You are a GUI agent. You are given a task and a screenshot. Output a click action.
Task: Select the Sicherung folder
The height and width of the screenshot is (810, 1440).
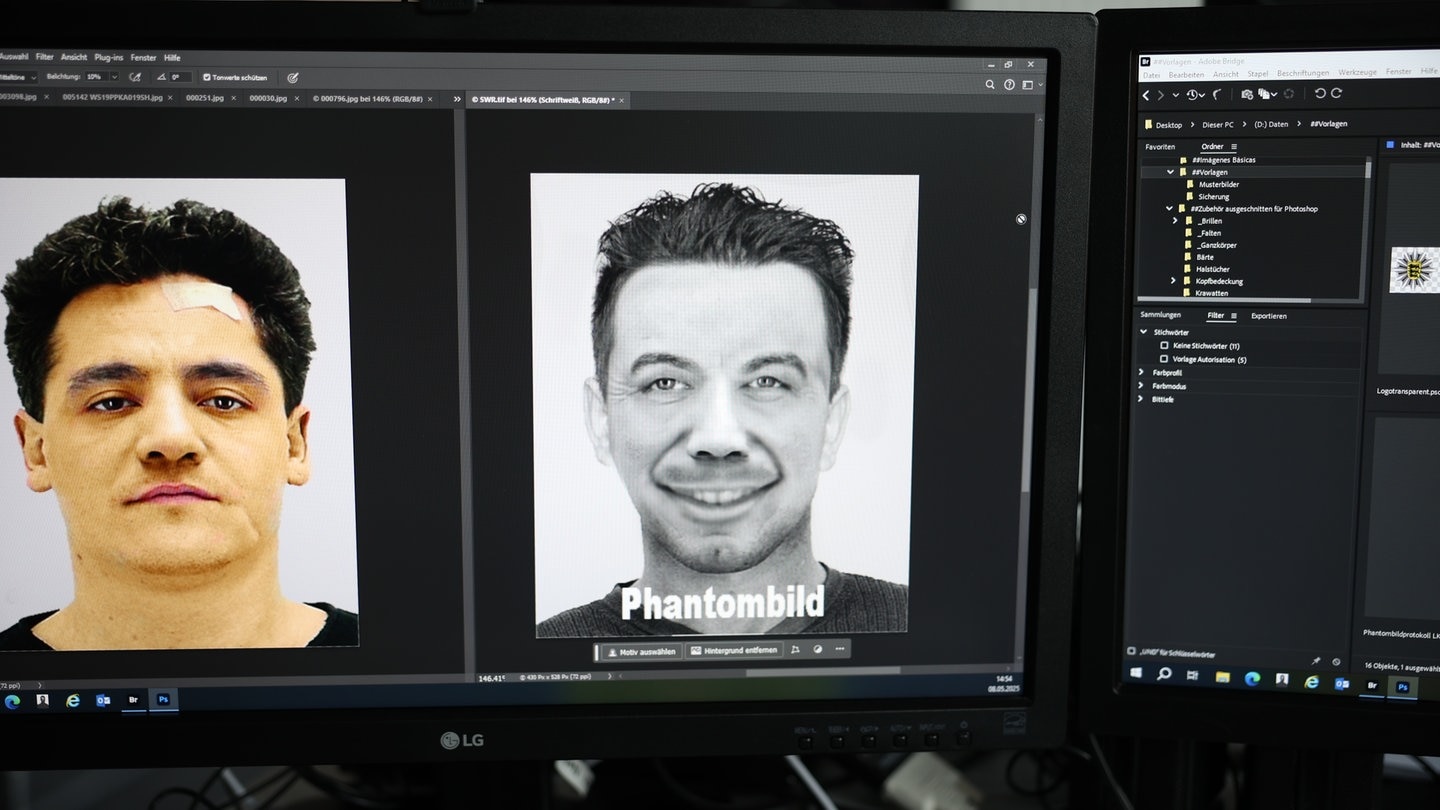(x=1214, y=196)
